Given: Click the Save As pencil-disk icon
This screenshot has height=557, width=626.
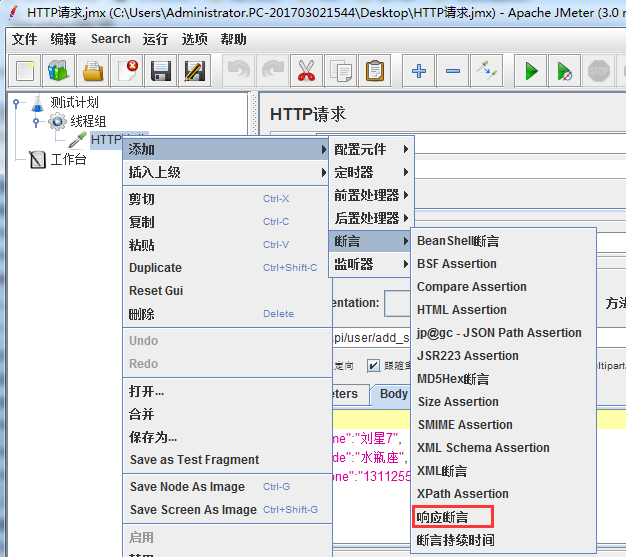Looking at the screenshot, I should 194,71.
